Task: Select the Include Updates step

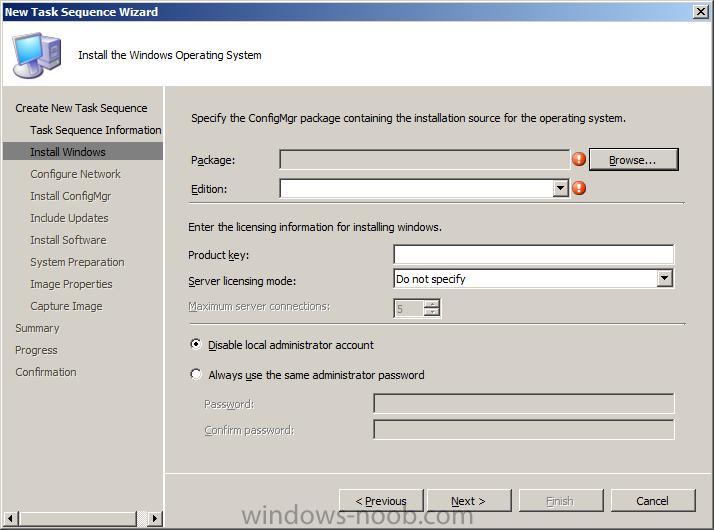Action: click(x=69, y=218)
